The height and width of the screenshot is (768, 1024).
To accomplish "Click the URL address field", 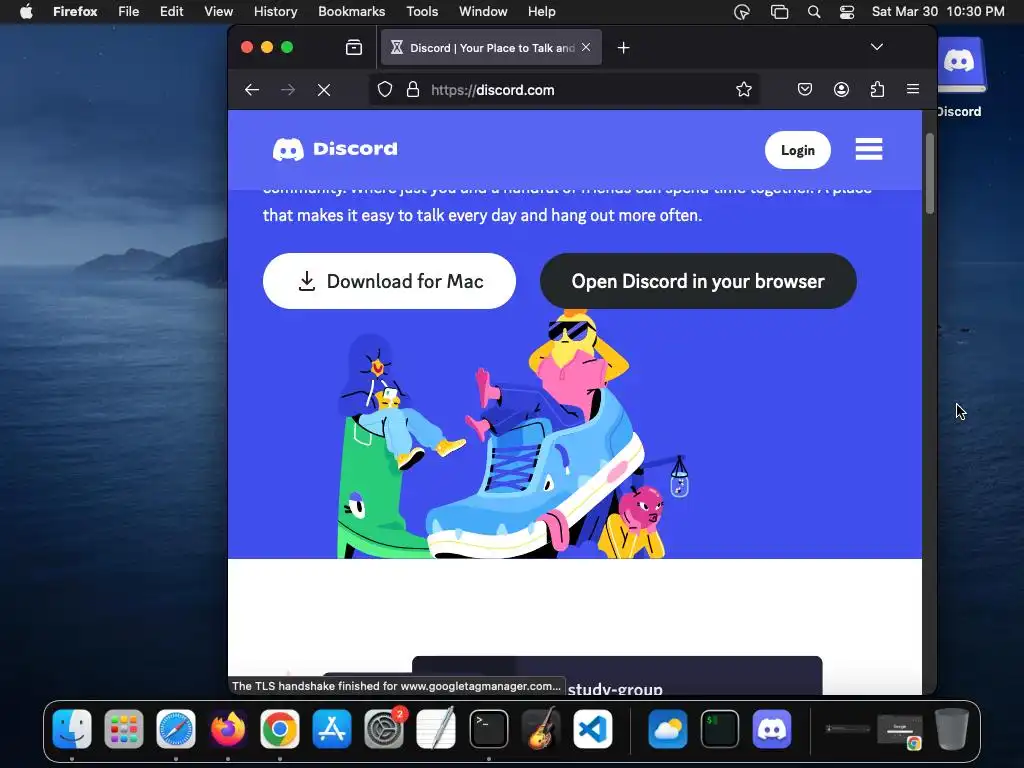I will click(x=564, y=89).
